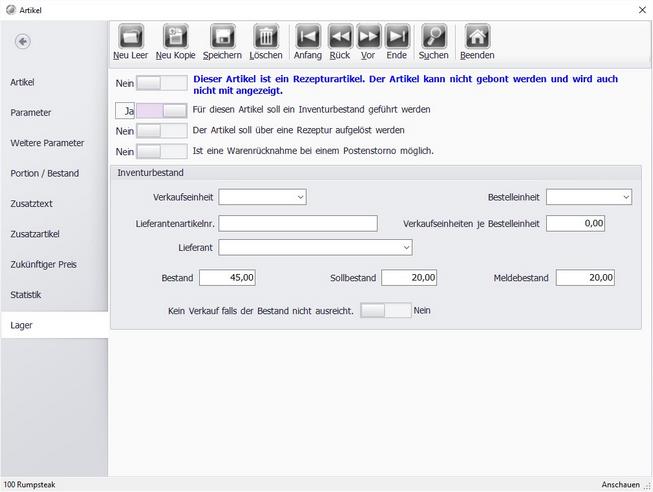Toggle Kein Verkauf falls Bestand nicht ausreicht
Image resolution: width=653 pixels, height=492 pixels.
386,310
